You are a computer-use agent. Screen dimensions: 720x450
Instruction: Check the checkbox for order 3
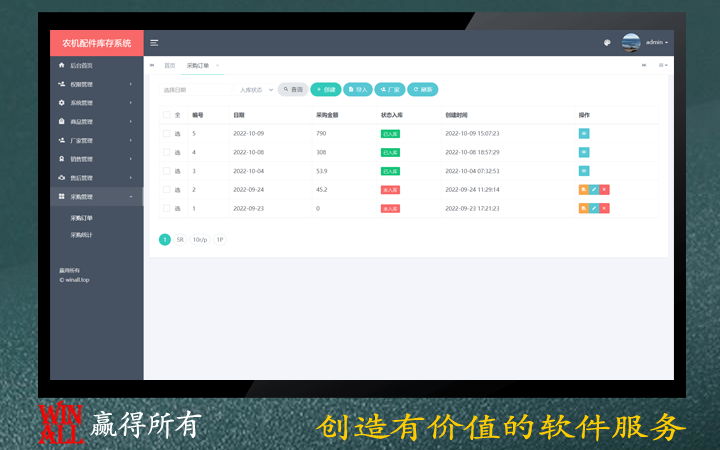167,171
